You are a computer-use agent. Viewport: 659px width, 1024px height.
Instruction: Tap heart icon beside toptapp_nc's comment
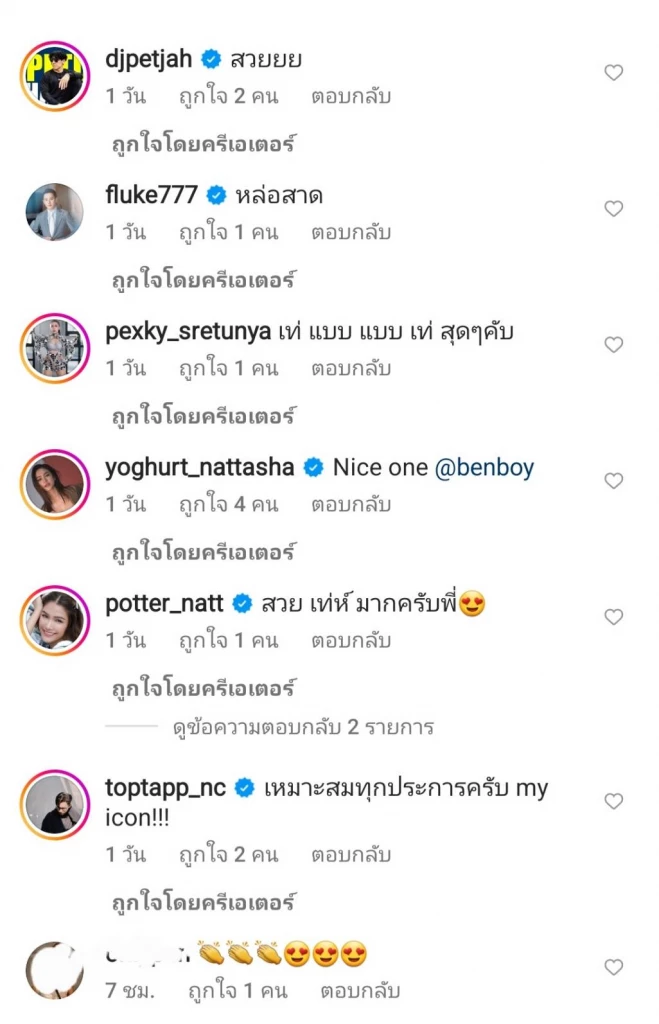coord(614,801)
